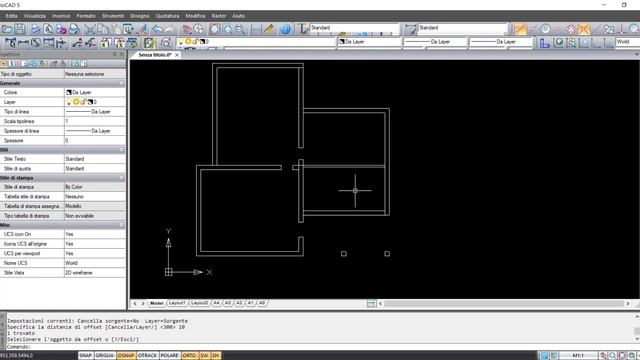640x360 pixels.
Task: Click the Undo arrow icon
Action: point(157,29)
